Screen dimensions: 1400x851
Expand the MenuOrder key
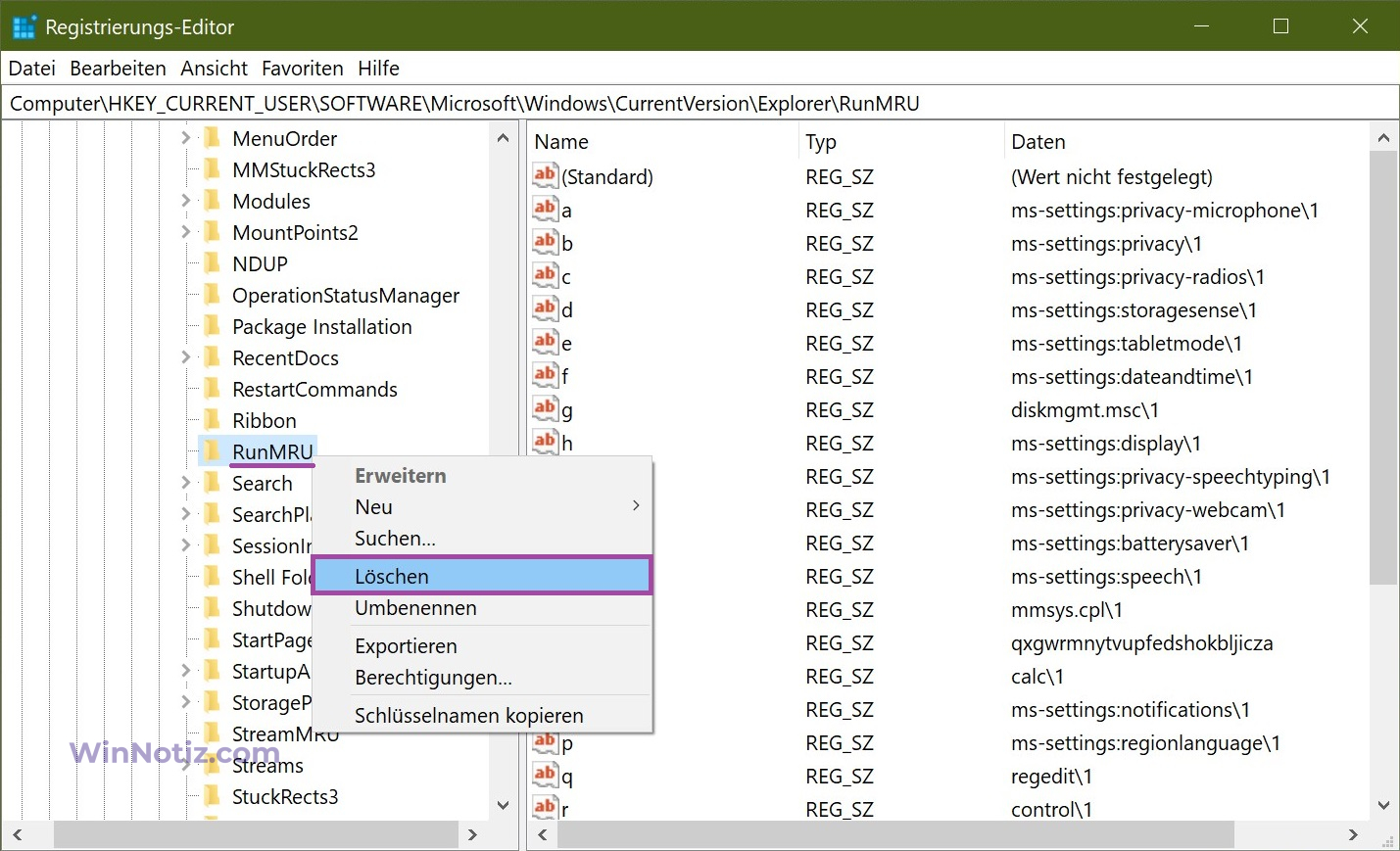click(186, 138)
